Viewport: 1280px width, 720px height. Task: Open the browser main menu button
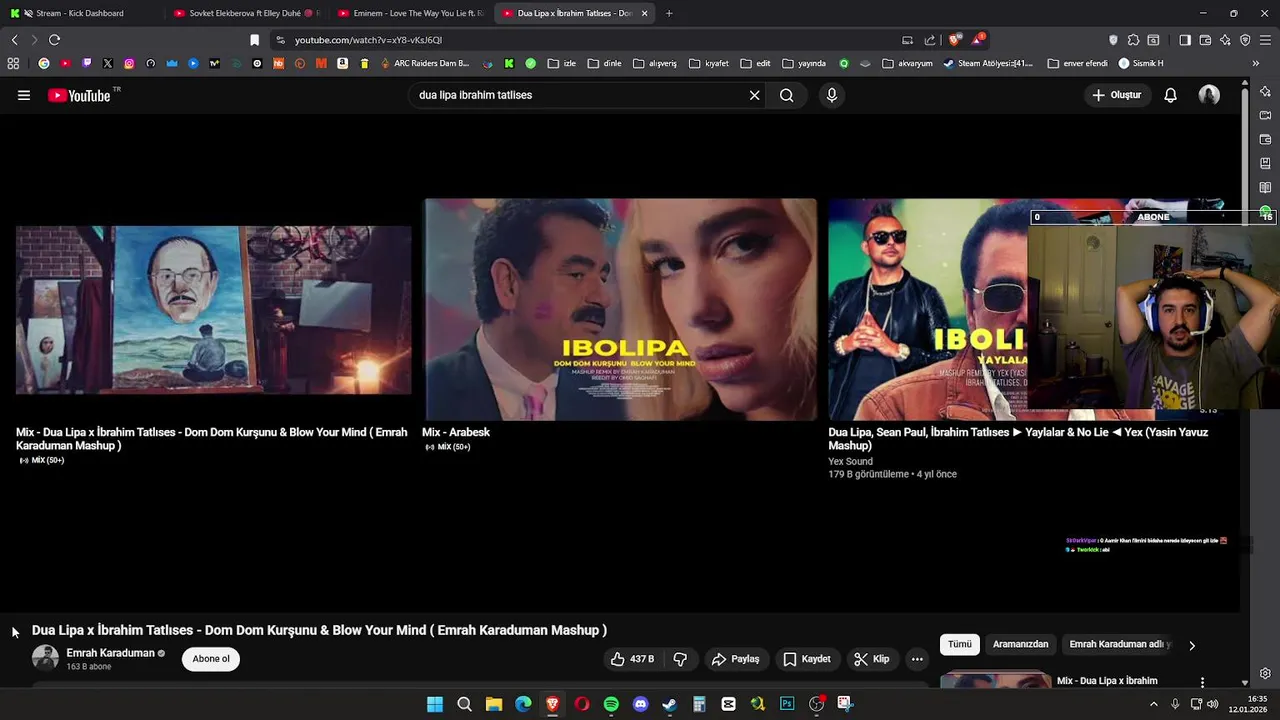pyautogui.click(x=1265, y=40)
